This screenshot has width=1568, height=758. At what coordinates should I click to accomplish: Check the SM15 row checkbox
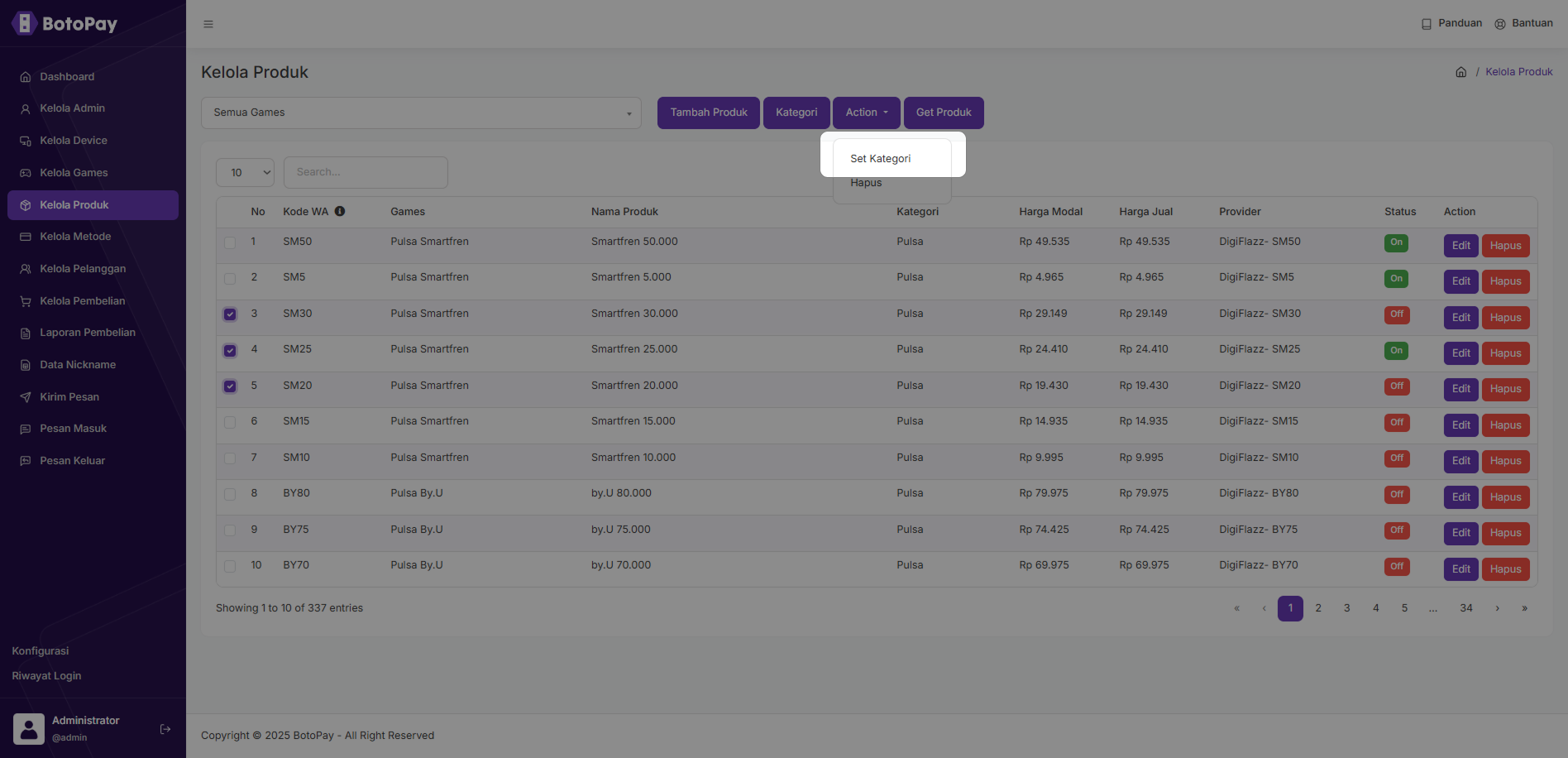pos(230,422)
